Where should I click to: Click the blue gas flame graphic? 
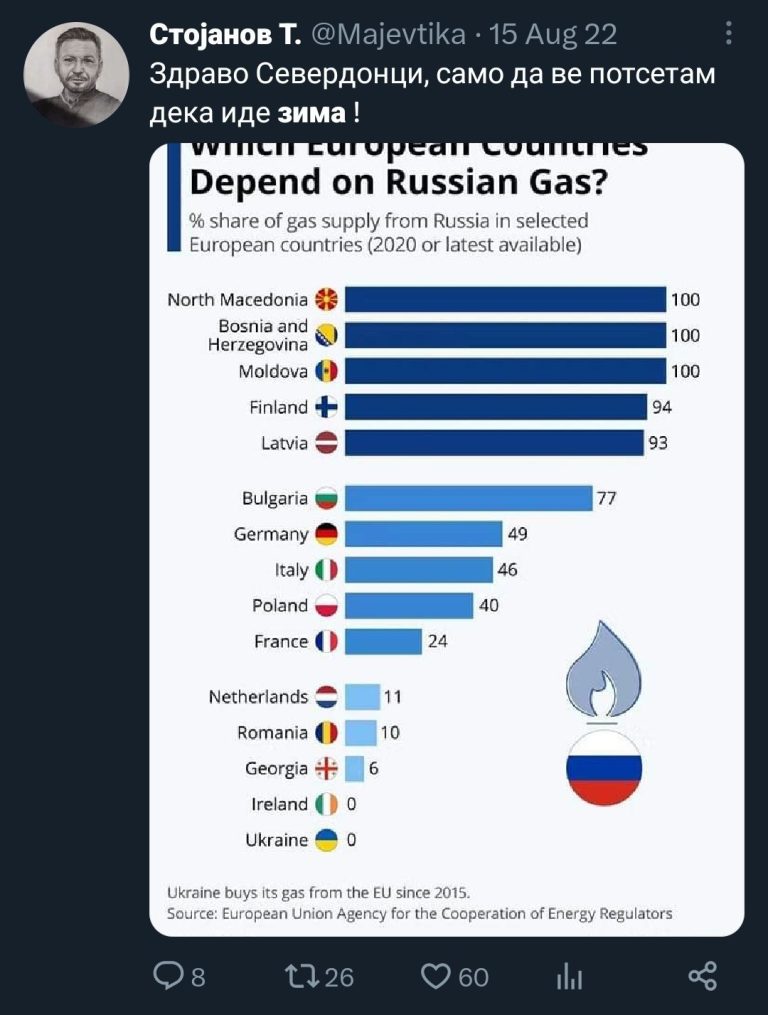pos(603,669)
